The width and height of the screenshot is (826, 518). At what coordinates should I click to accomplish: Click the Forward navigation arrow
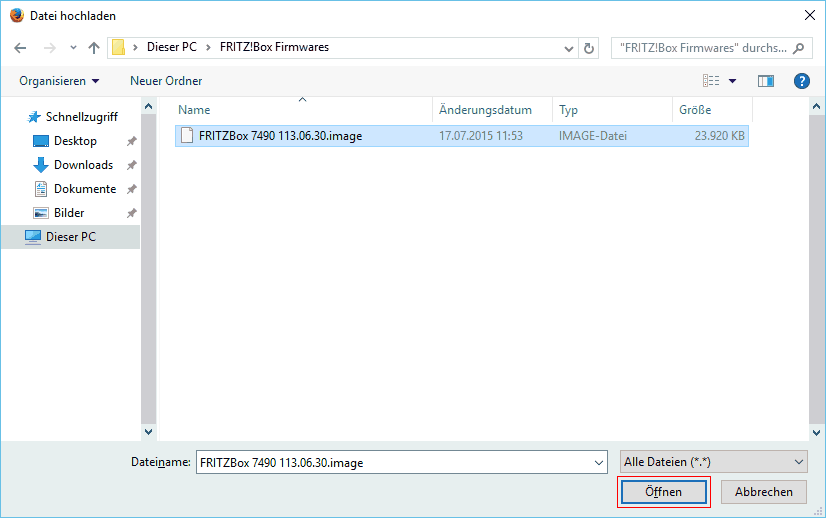click(50, 48)
